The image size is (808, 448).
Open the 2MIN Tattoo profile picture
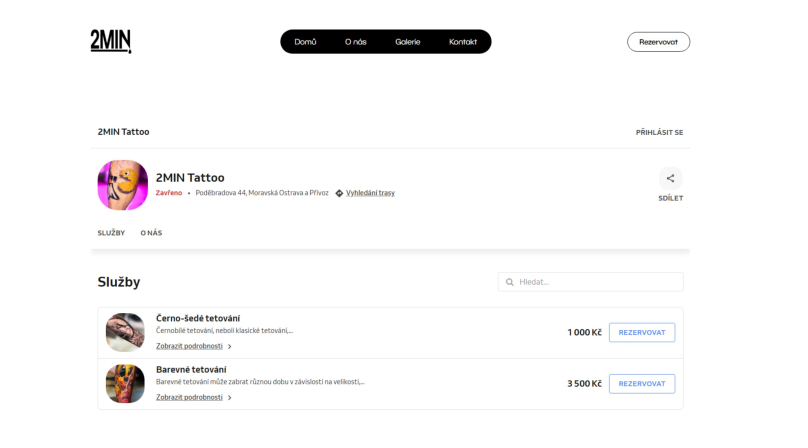[x=123, y=185]
